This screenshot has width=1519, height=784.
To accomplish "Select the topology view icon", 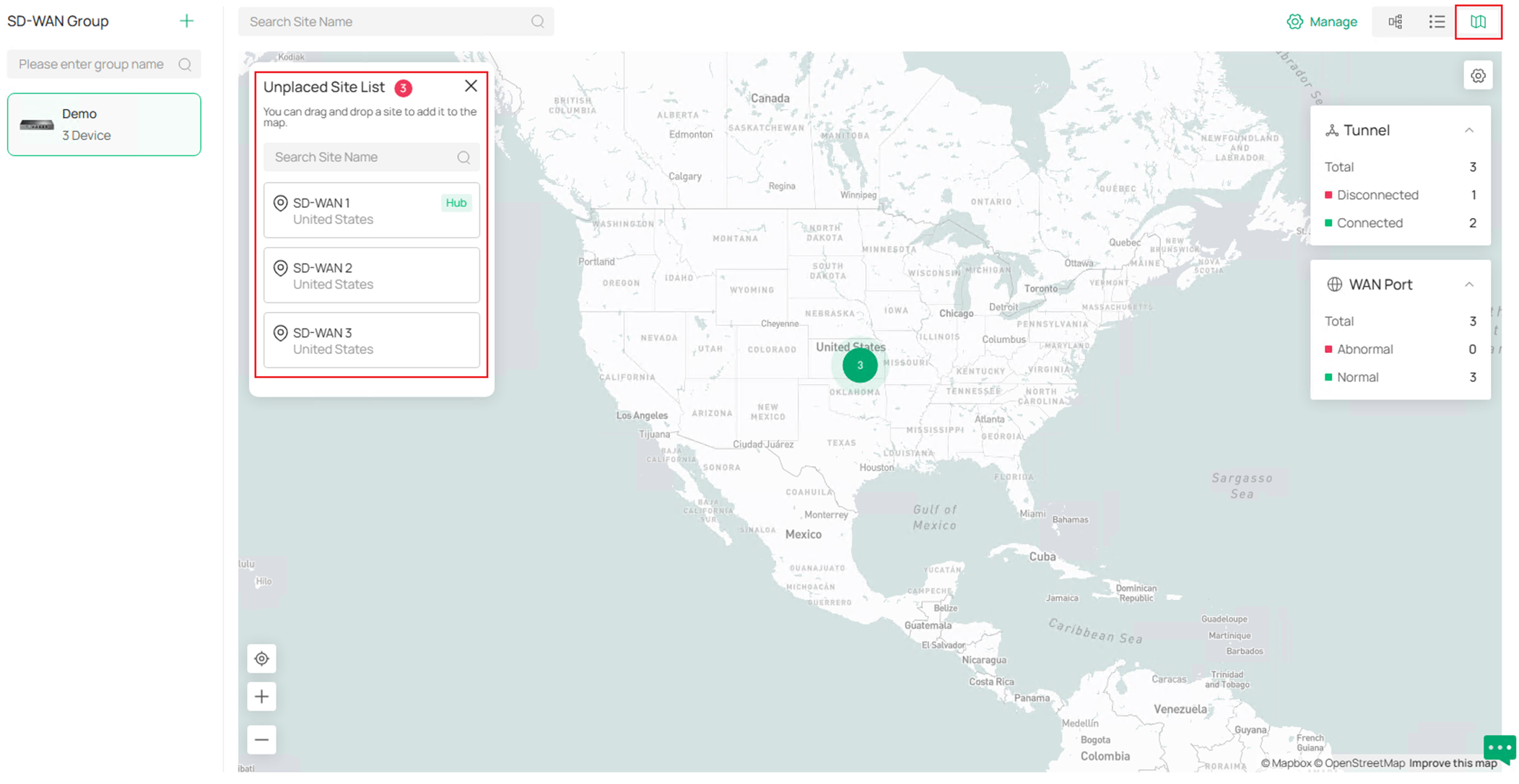I will pyautogui.click(x=1395, y=22).
